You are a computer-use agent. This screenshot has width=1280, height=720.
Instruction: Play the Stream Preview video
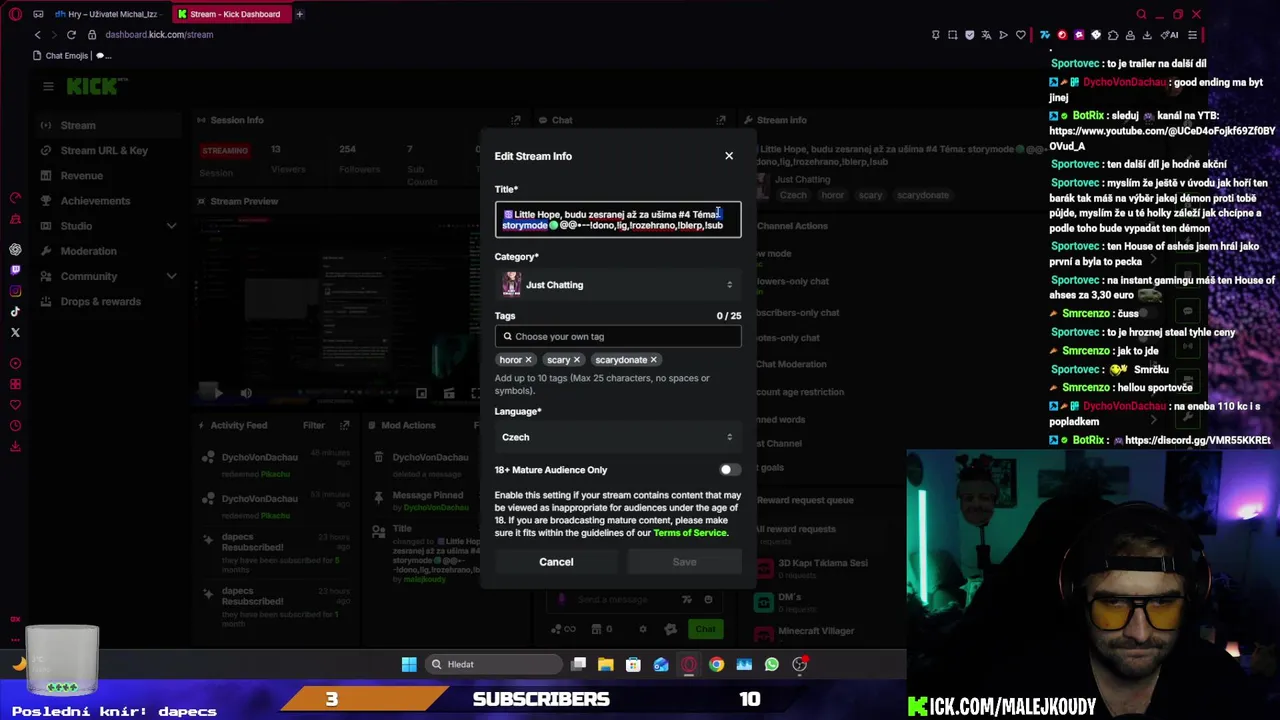[x=218, y=393]
